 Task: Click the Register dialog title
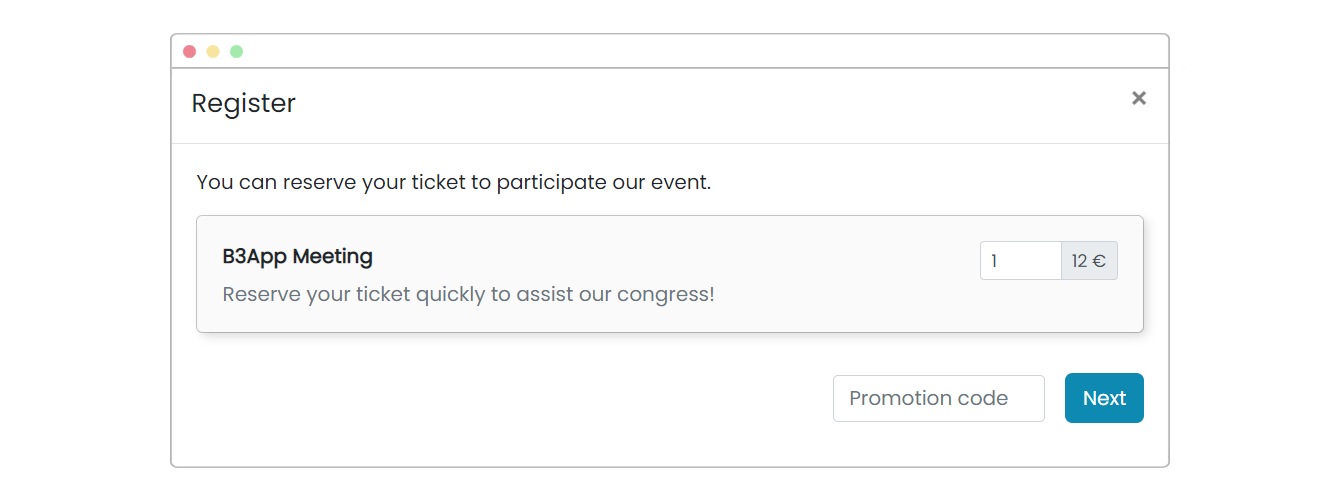(243, 103)
